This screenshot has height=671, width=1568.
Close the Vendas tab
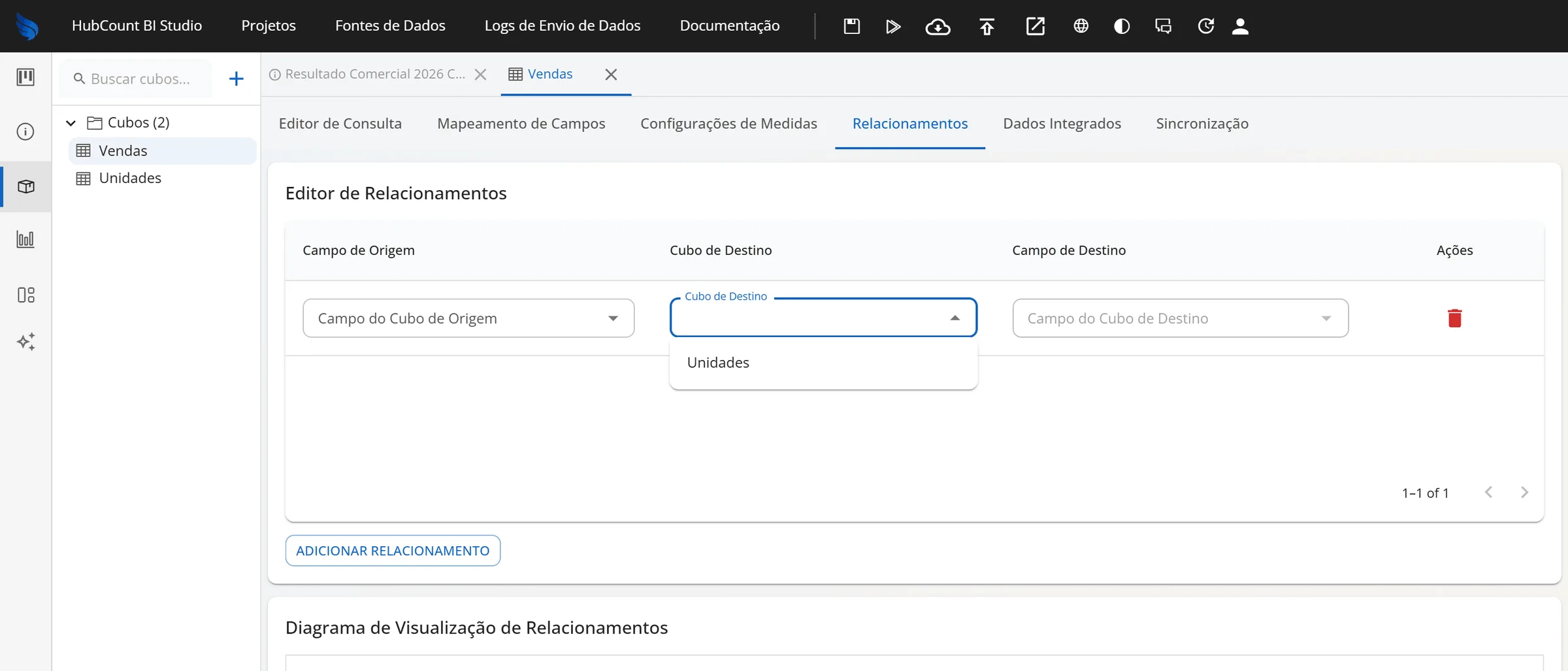[611, 74]
